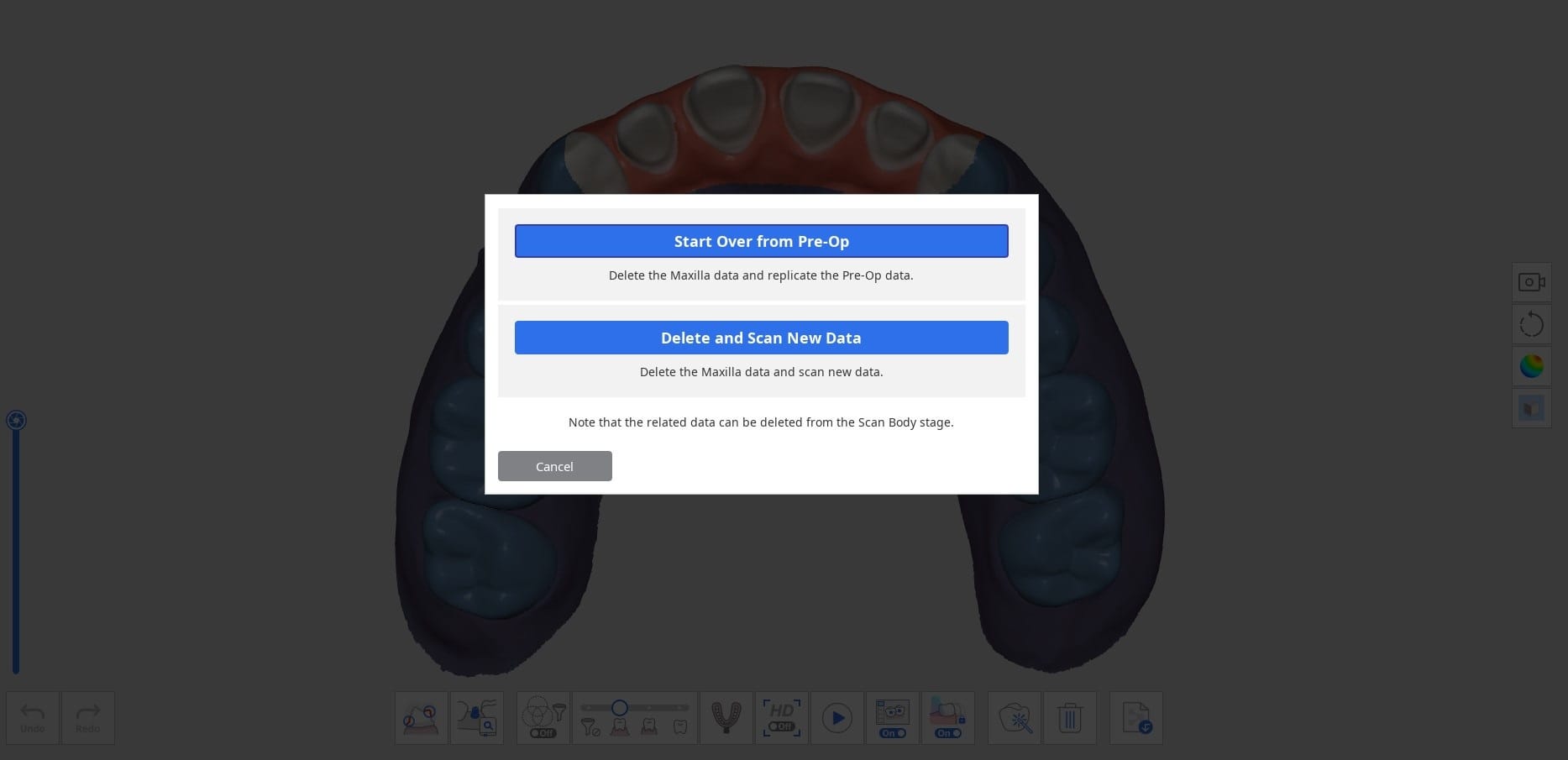1568x760 pixels.
Task: Open the arch tray impression tool
Action: [x=726, y=717]
